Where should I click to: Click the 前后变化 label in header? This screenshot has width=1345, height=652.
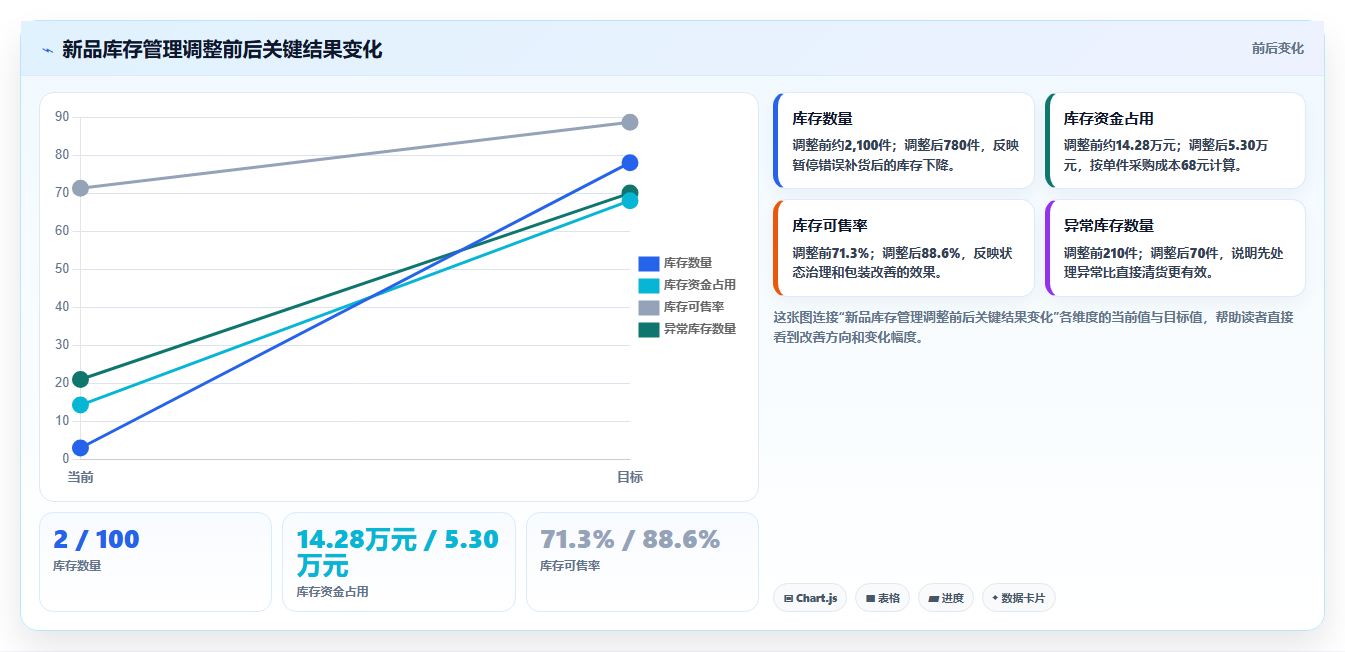tap(1277, 49)
